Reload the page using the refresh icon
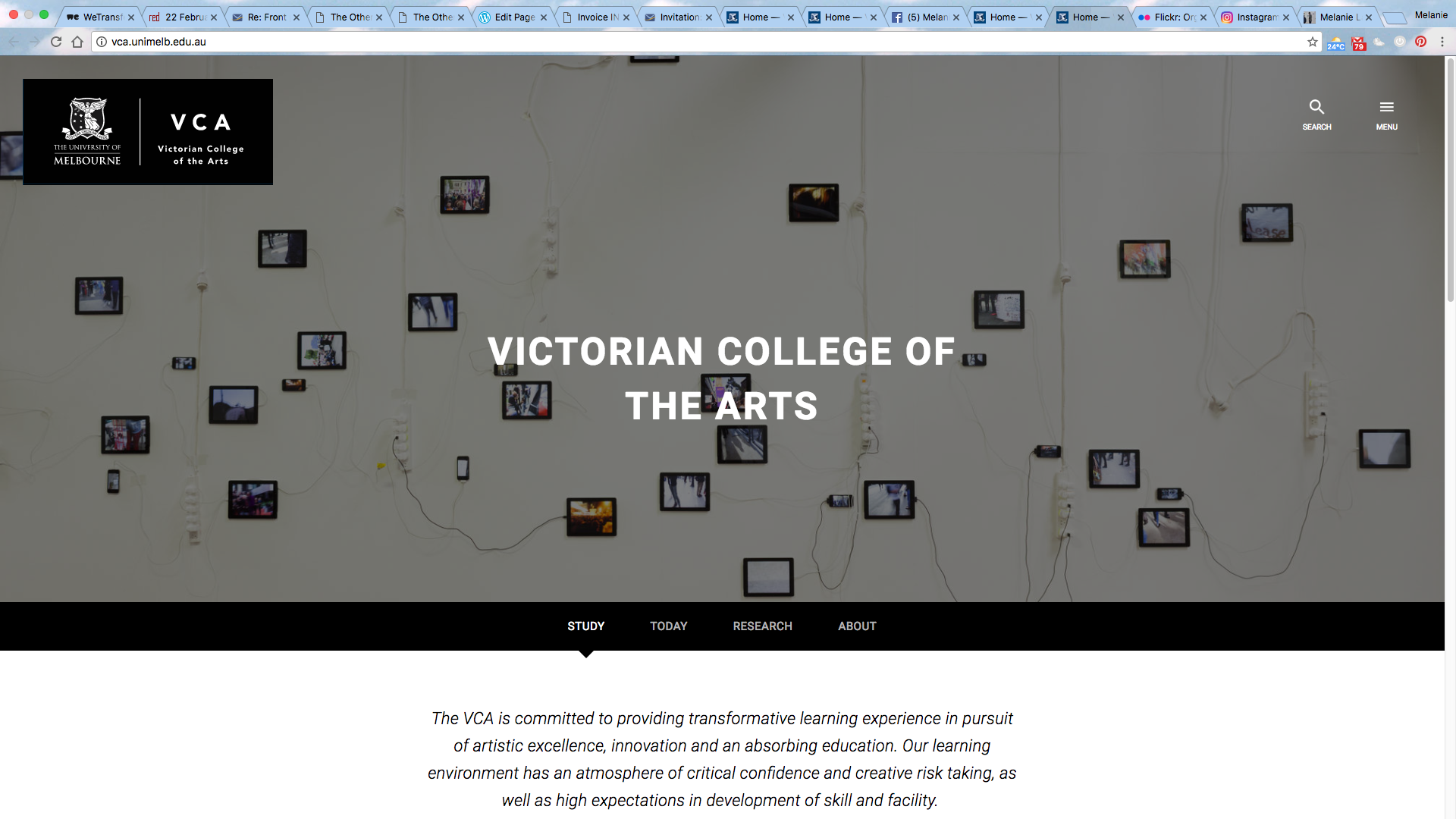Screen dimensions: 1456x819 pos(56,42)
